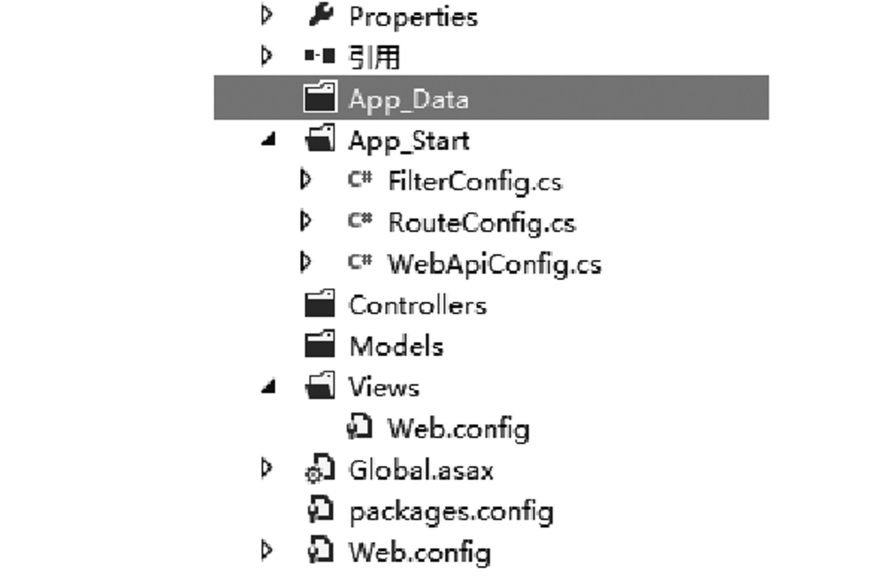Viewport: 883px width, 584px height.
Task: Click the wrench icon beside Properties
Action: (x=319, y=15)
